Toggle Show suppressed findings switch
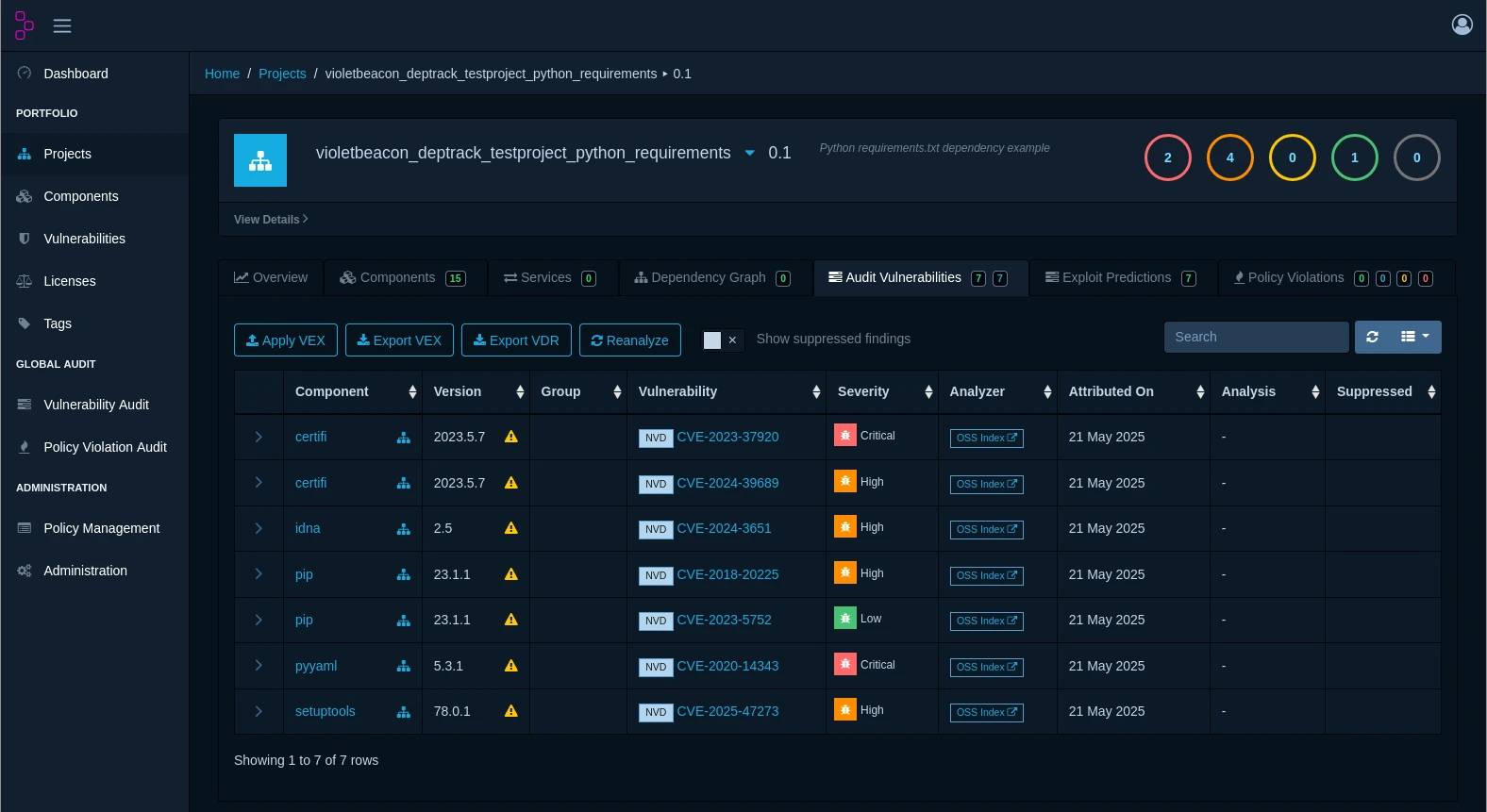Image resolution: width=1487 pixels, height=812 pixels. tap(724, 340)
